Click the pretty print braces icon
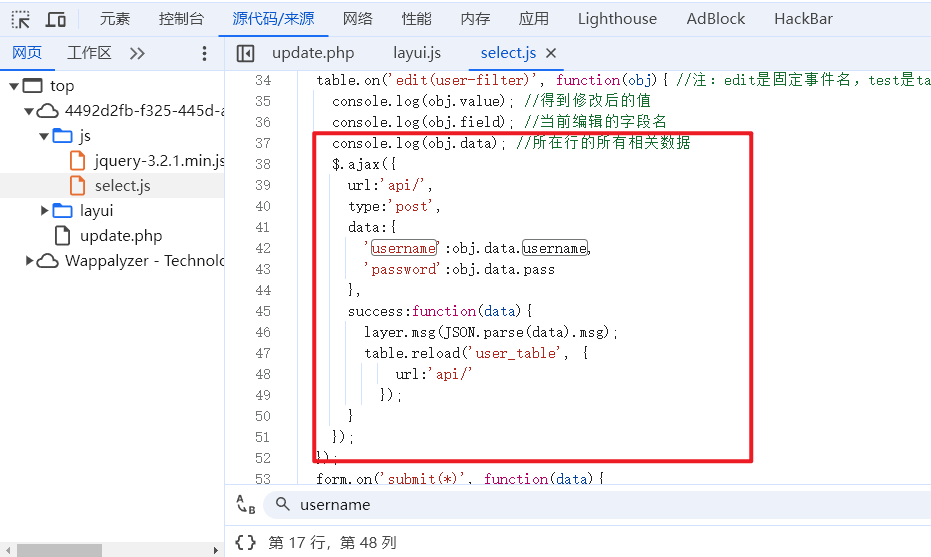 click(x=245, y=543)
